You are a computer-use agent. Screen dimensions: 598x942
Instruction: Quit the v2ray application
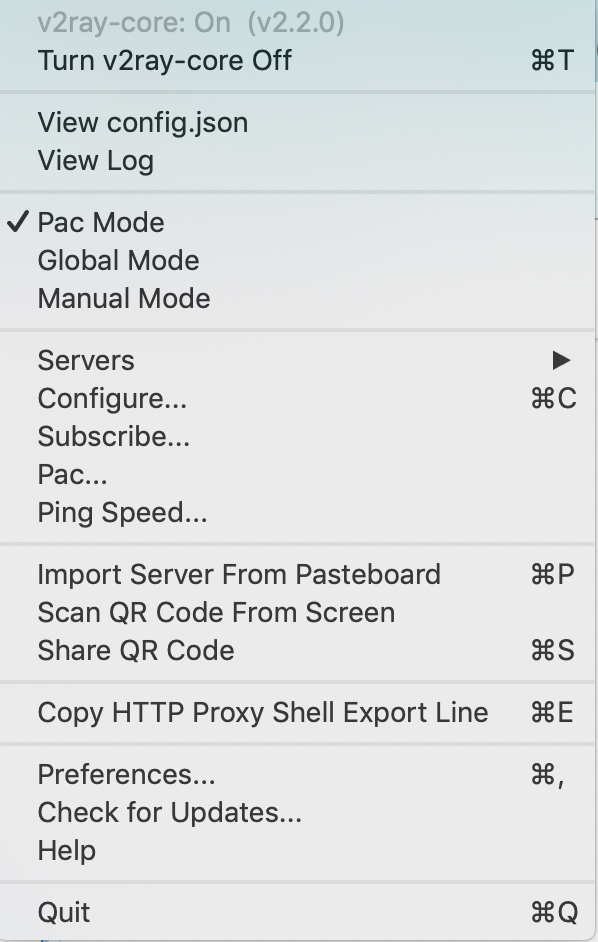point(63,912)
